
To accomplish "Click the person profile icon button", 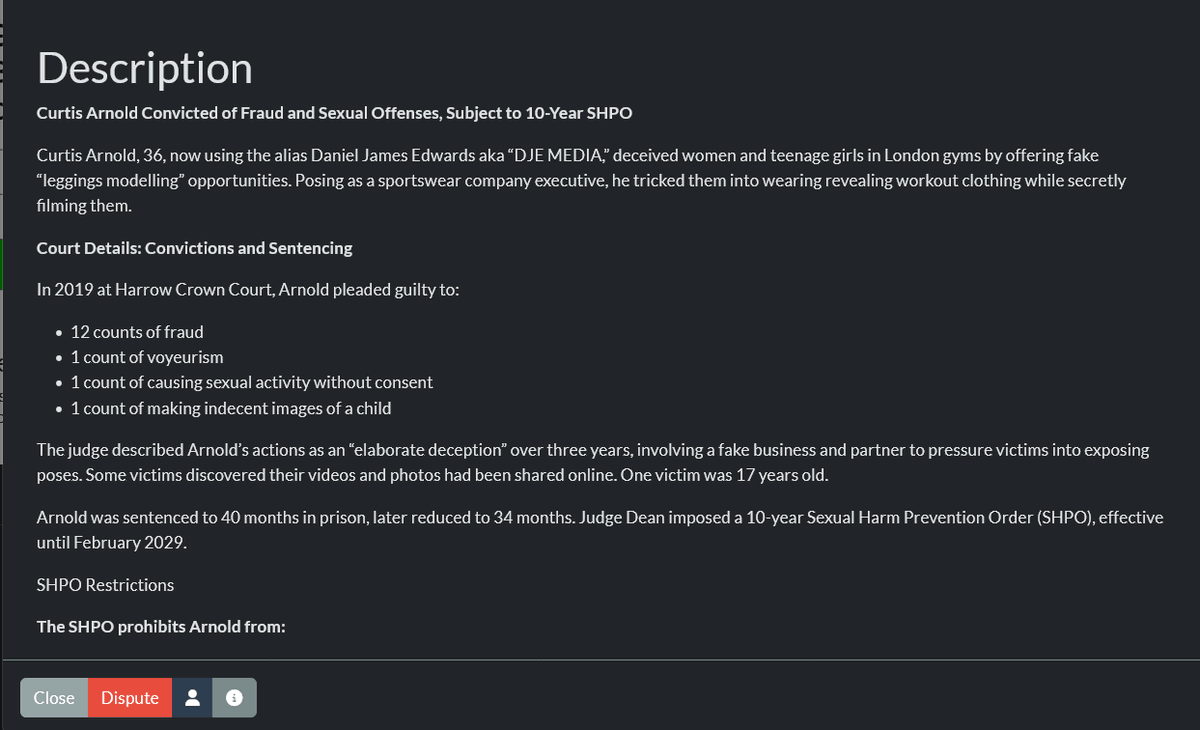I will pos(192,698).
